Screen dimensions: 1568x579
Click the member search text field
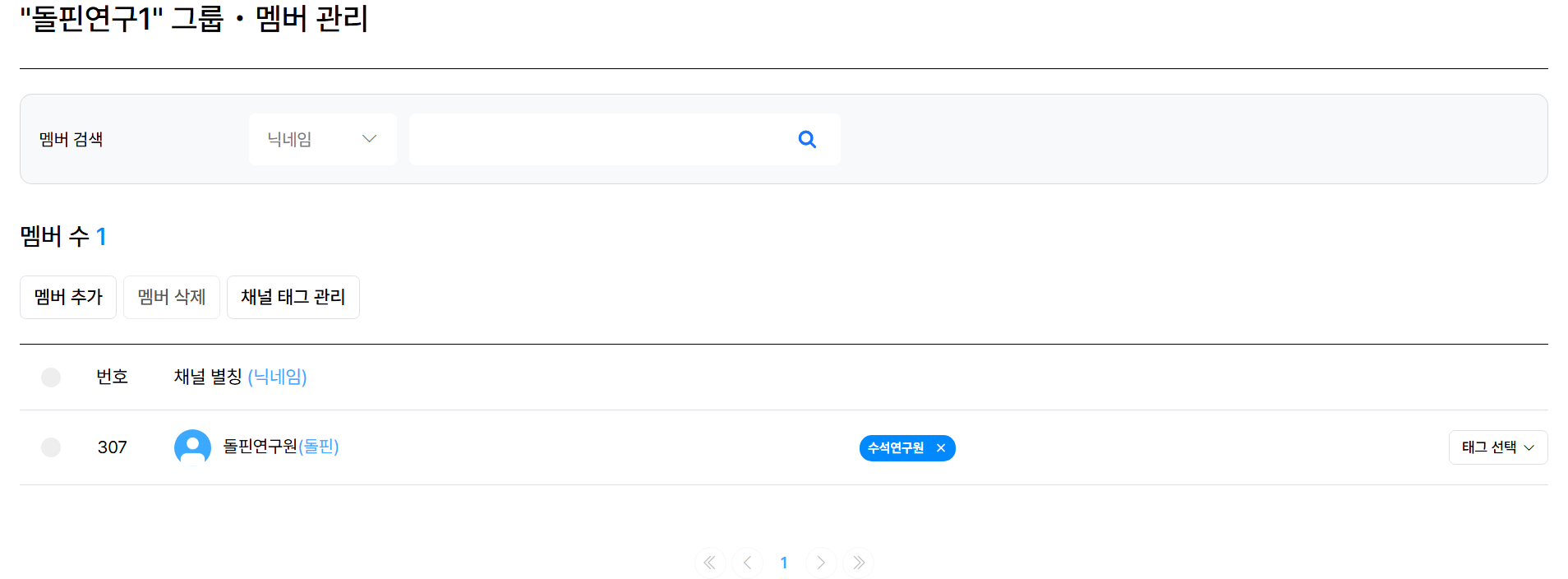point(600,140)
